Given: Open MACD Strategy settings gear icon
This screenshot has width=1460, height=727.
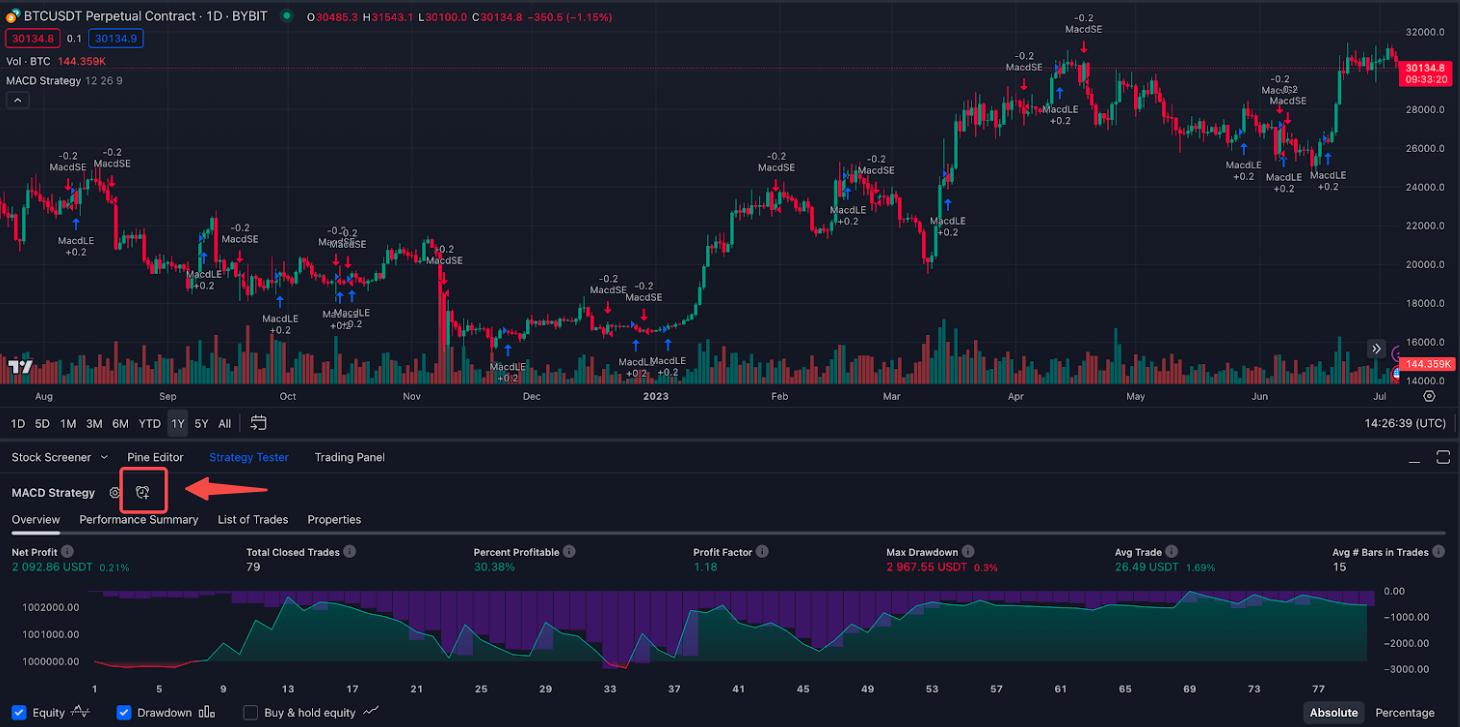Looking at the screenshot, I should click(115, 493).
